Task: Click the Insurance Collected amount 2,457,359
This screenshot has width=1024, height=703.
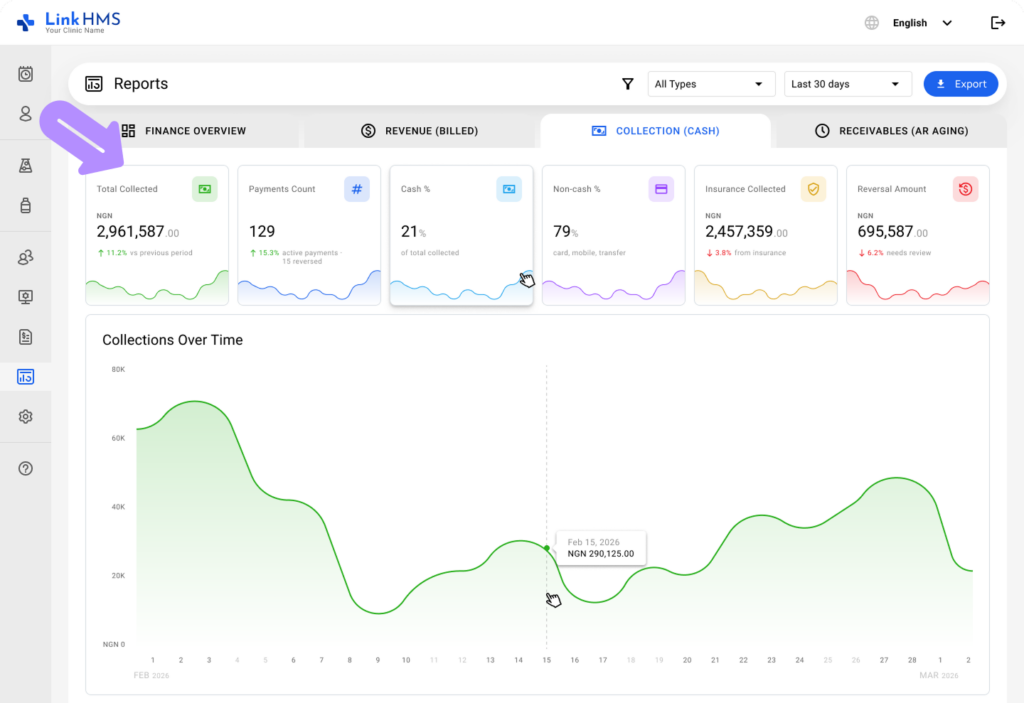Action: click(x=746, y=232)
